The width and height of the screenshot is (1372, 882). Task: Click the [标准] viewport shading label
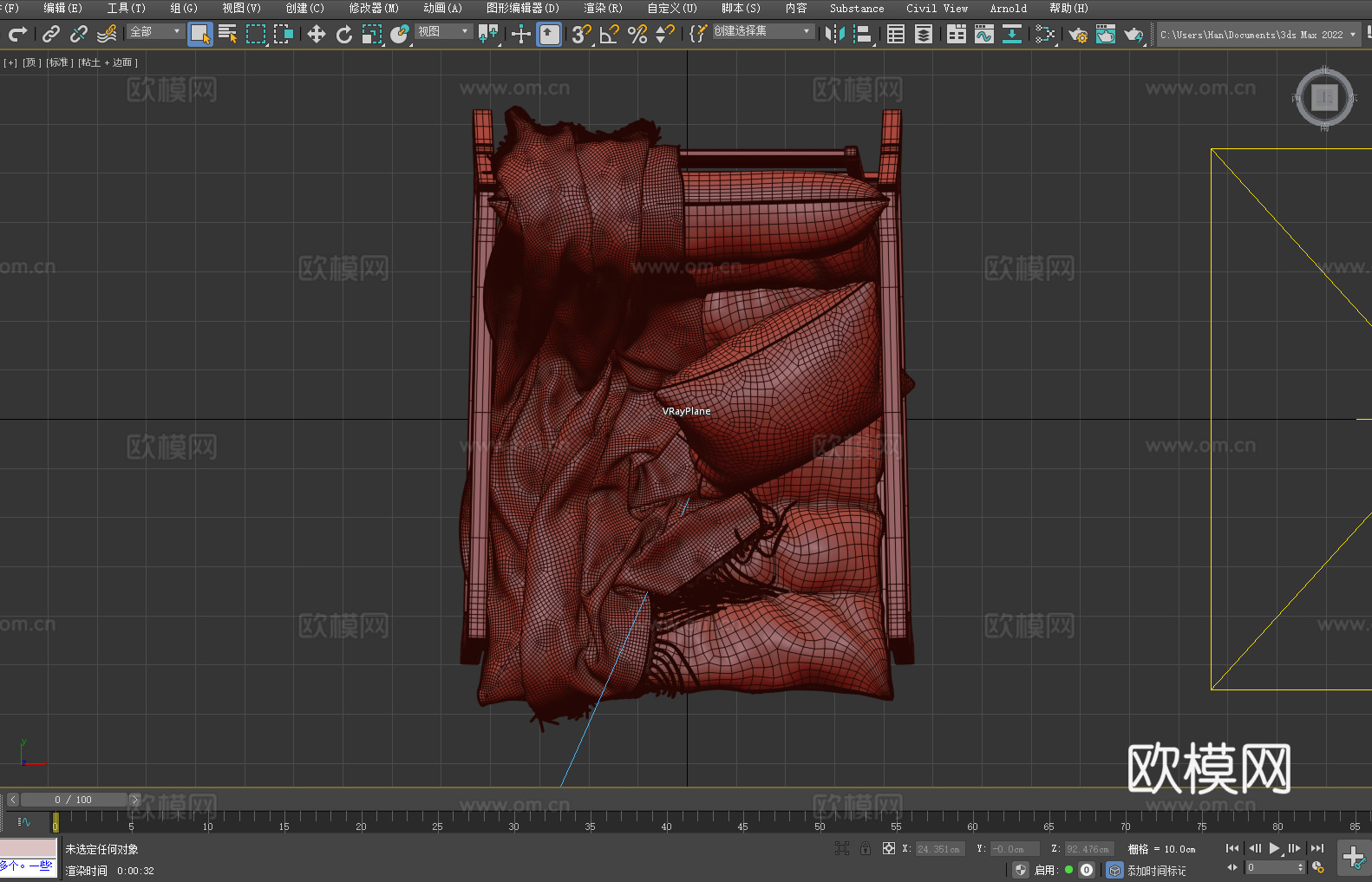(x=58, y=62)
